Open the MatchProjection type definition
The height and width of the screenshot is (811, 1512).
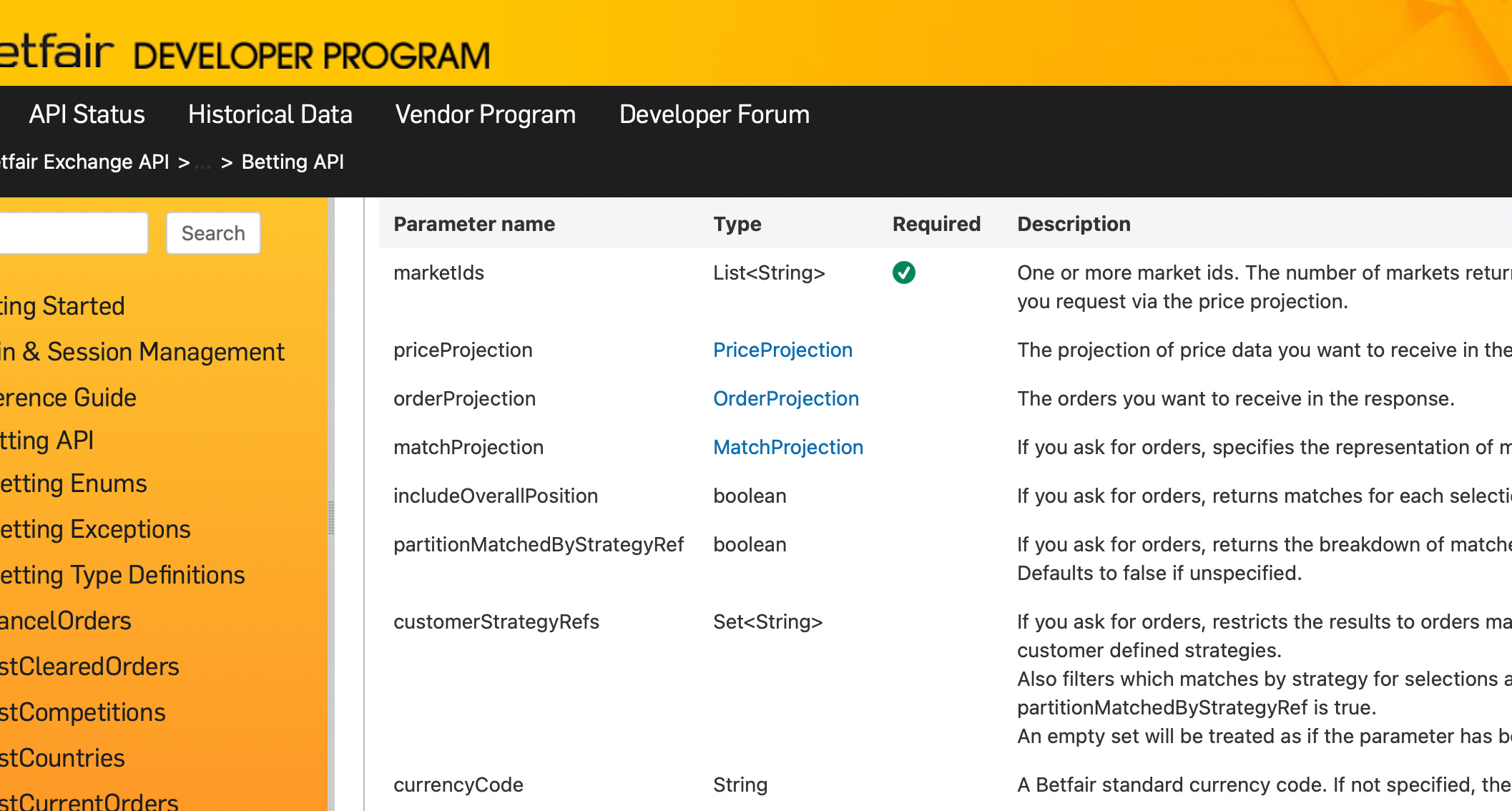coord(787,447)
